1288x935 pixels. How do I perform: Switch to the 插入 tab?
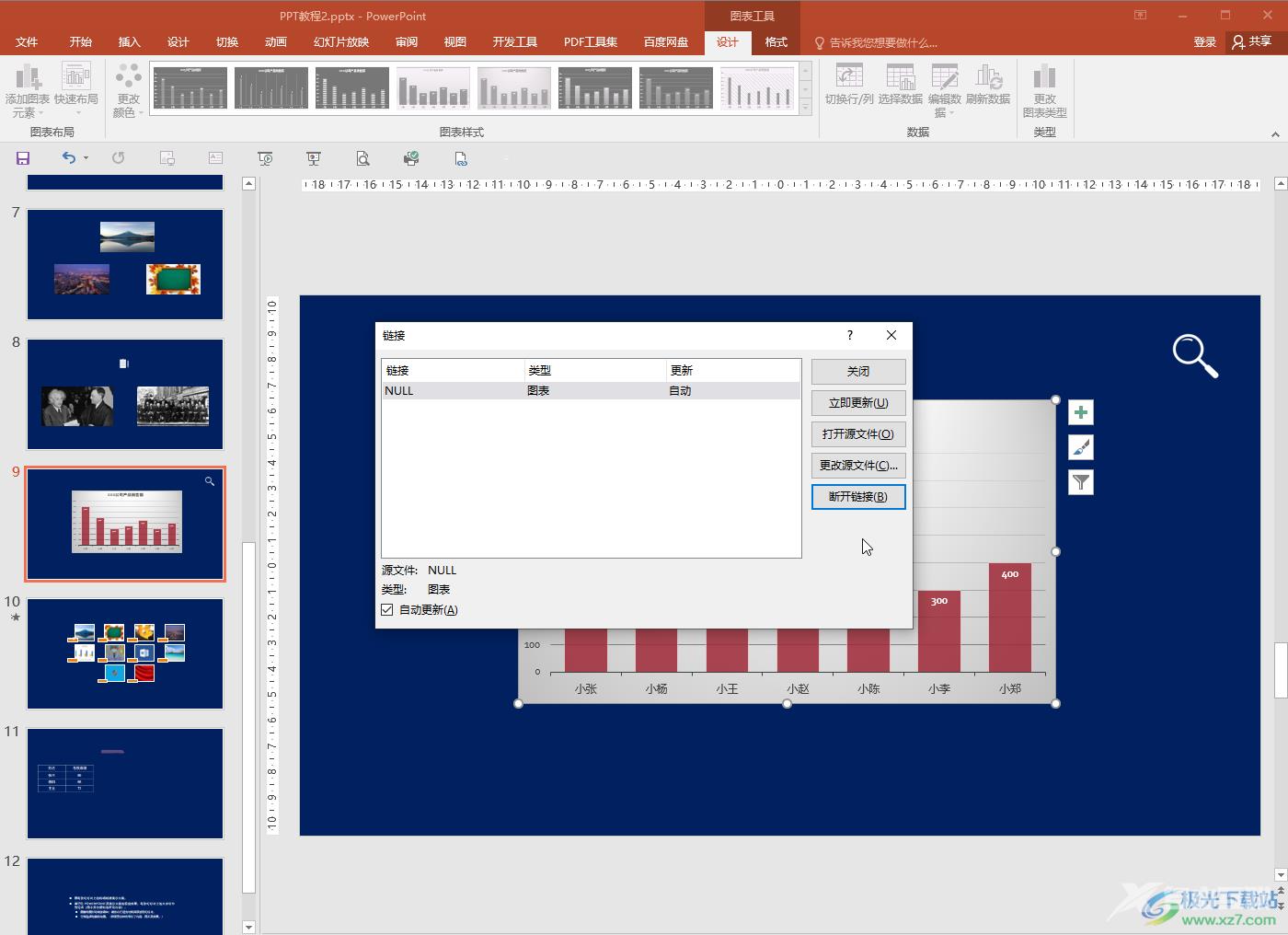pyautogui.click(x=129, y=42)
